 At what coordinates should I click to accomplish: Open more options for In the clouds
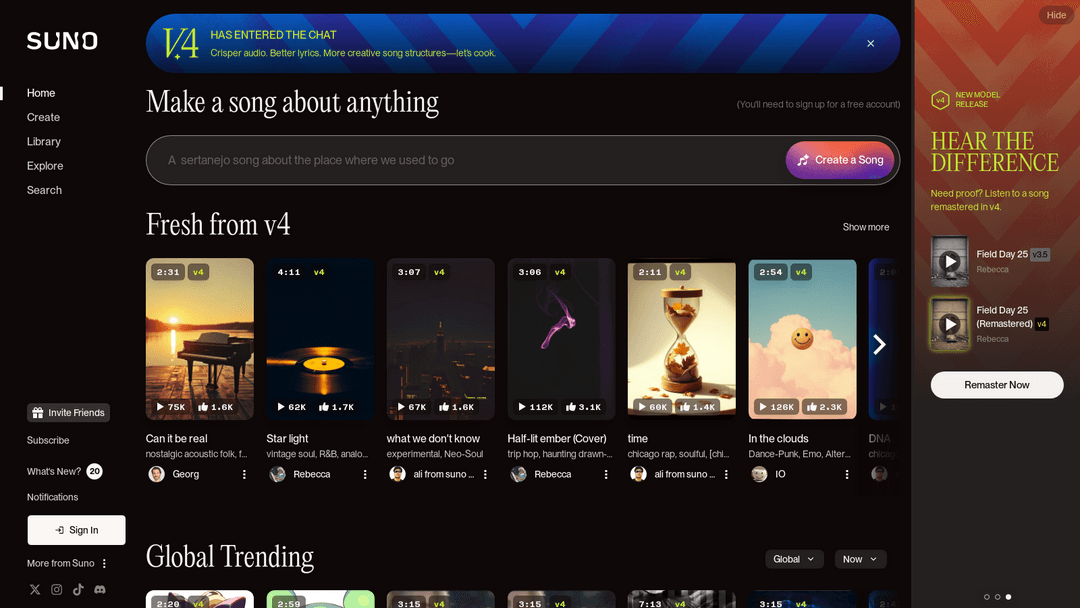(x=847, y=474)
